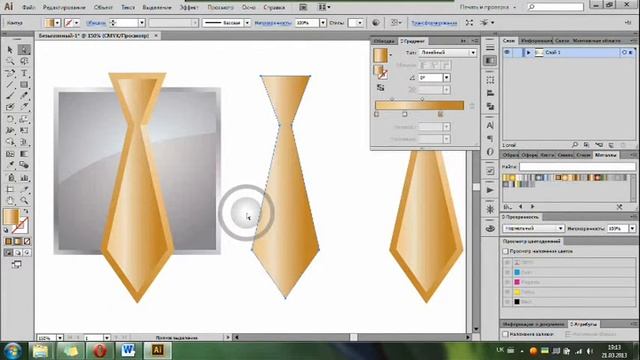Viewport: 640px width, 360px height.
Task: Click the large gradient fill swatch in Gradient panel
Action: click(380, 56)
